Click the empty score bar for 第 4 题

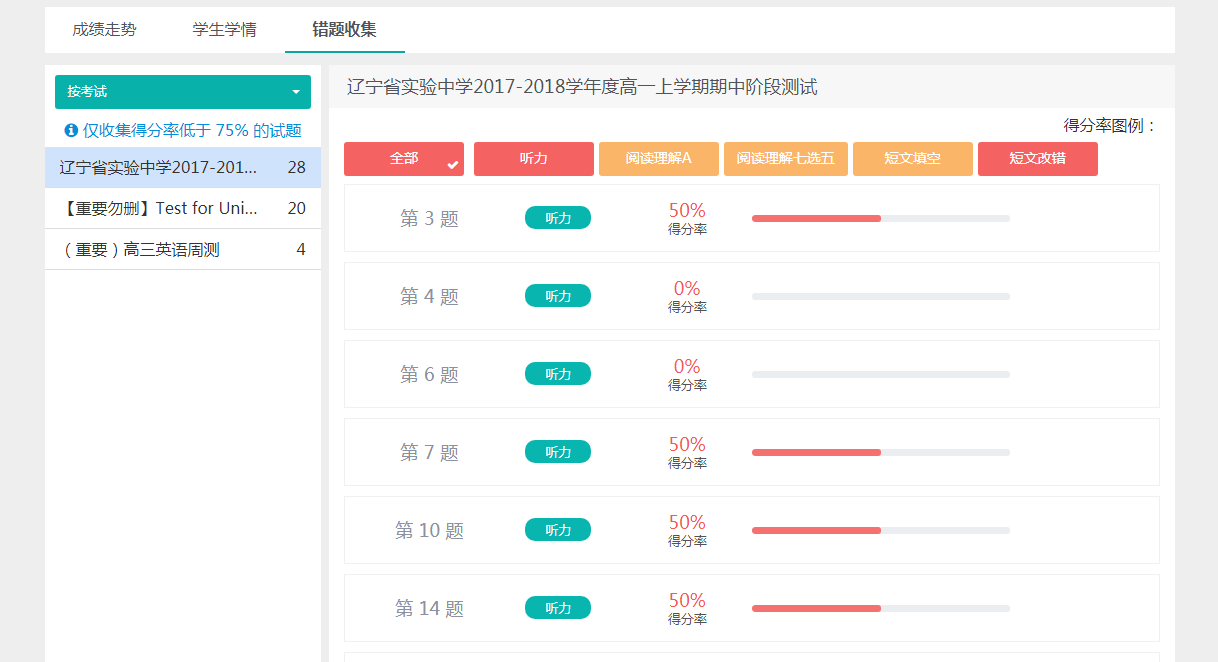coord(881,296)
